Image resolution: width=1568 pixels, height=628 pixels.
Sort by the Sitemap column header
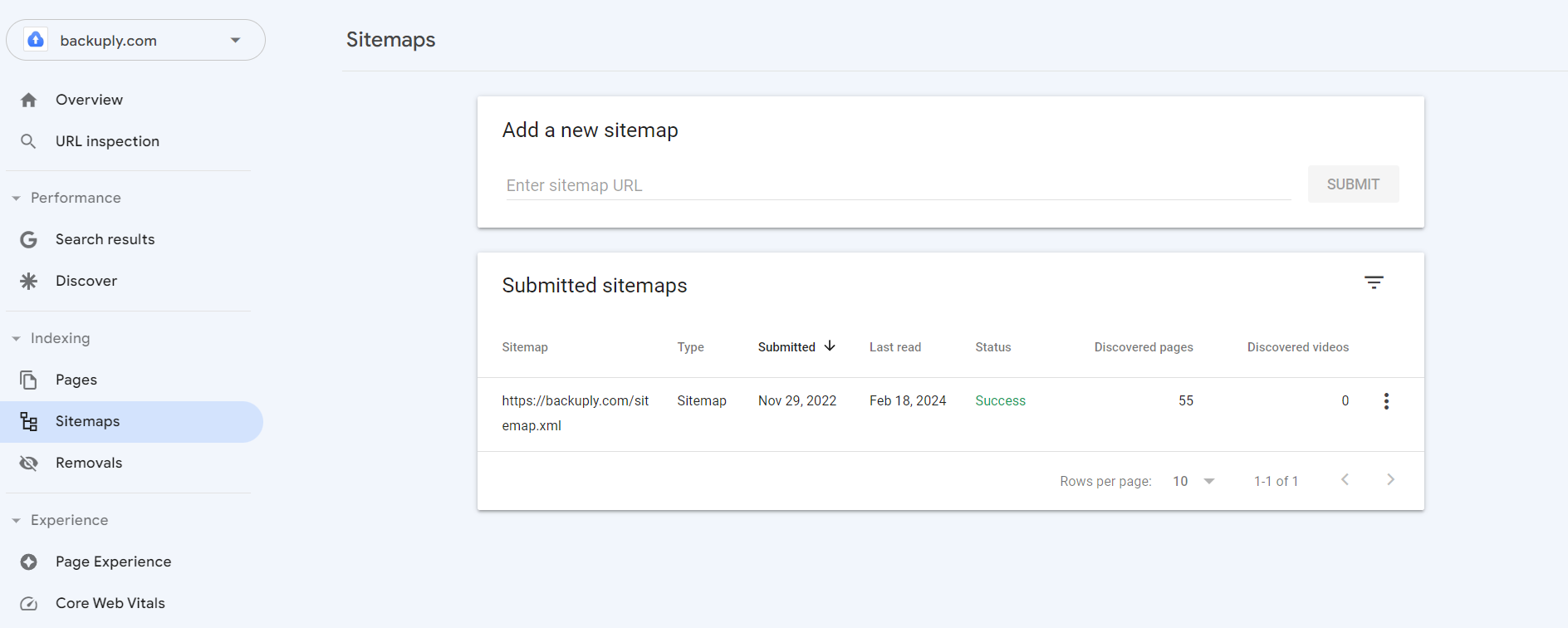click(525, 347)
